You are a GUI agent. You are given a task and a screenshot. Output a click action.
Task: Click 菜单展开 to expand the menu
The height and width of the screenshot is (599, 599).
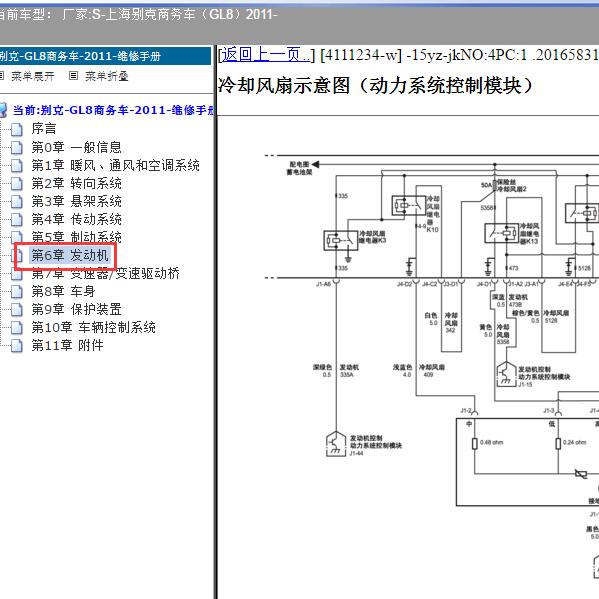[x=32, y=76]
